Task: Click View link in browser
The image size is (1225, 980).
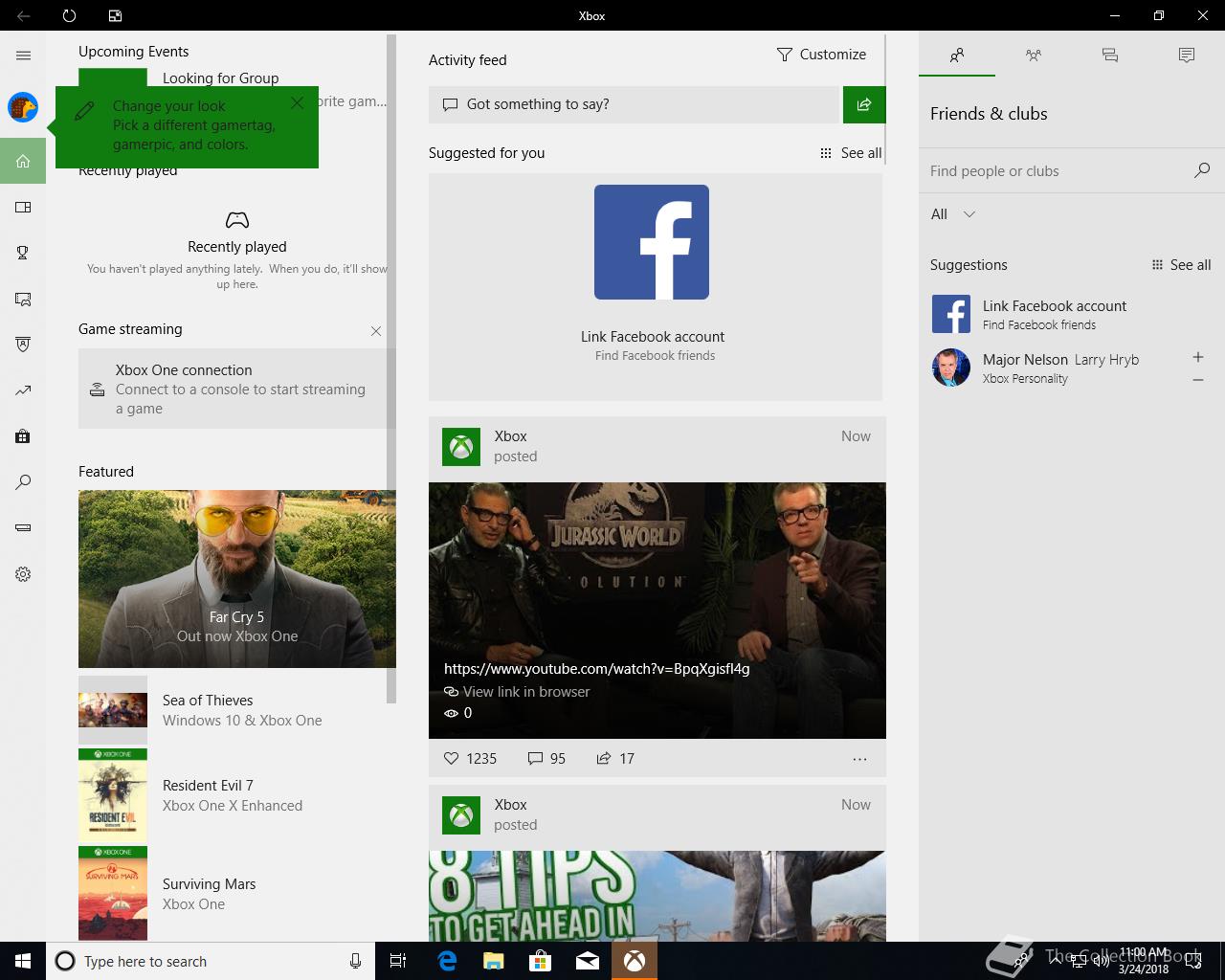Action: click(x=517, y=692)
